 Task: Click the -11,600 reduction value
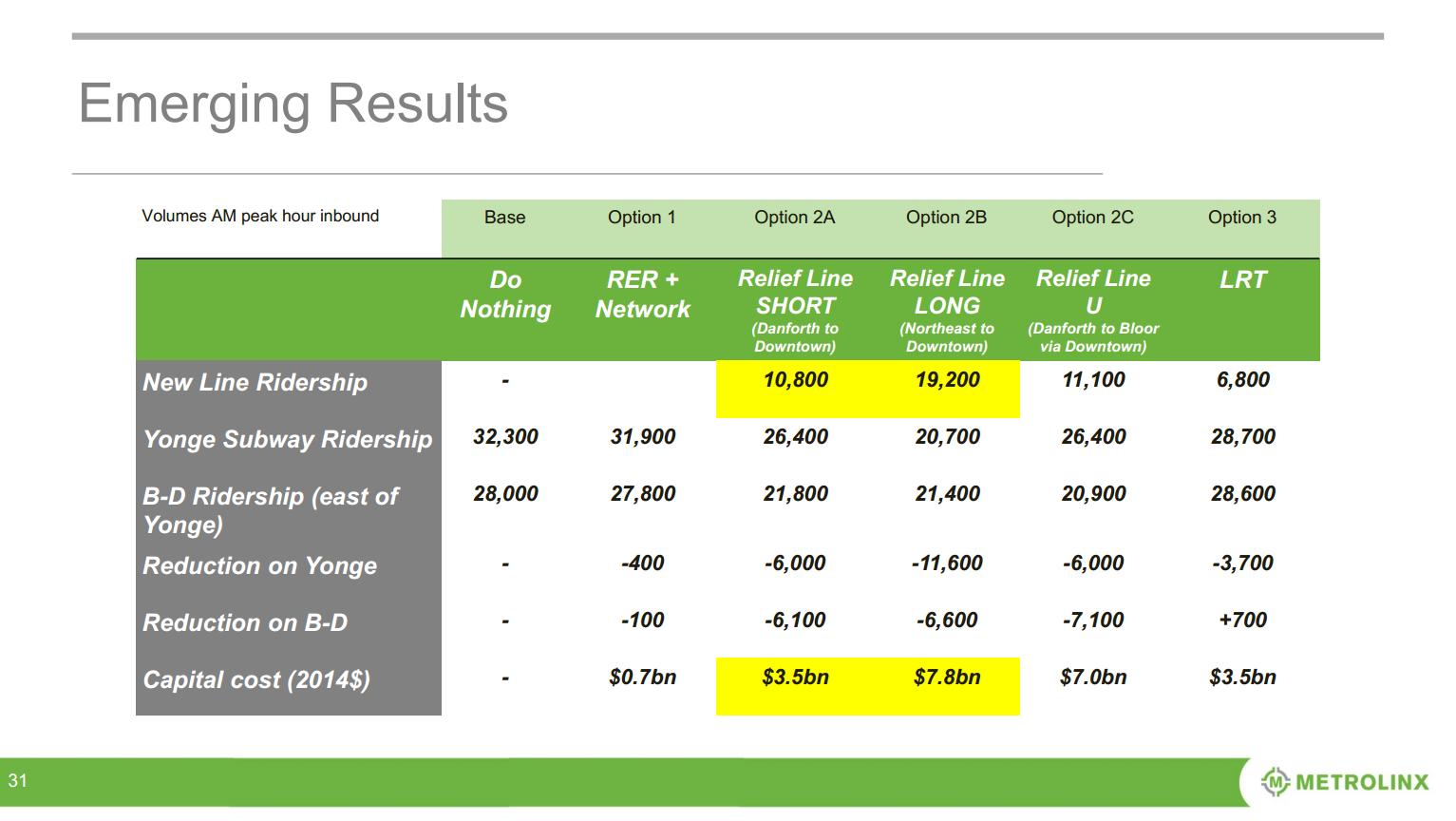pyautogui.click(x=947, y=563)
